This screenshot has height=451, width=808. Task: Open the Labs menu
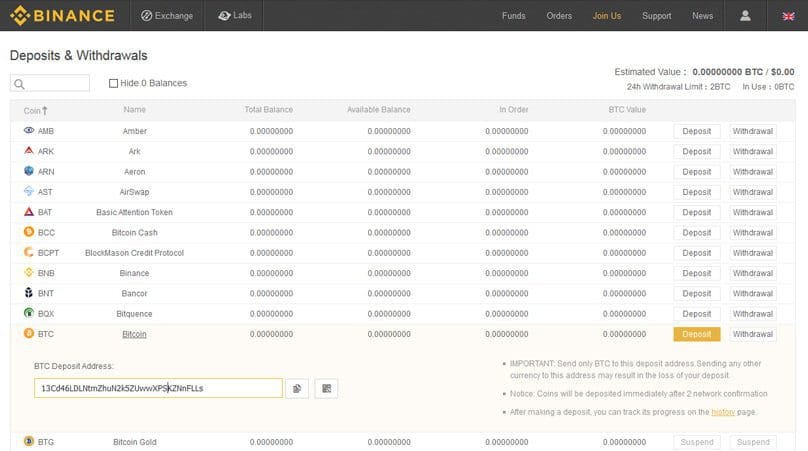pyautogui.click(x=235, y=16)
